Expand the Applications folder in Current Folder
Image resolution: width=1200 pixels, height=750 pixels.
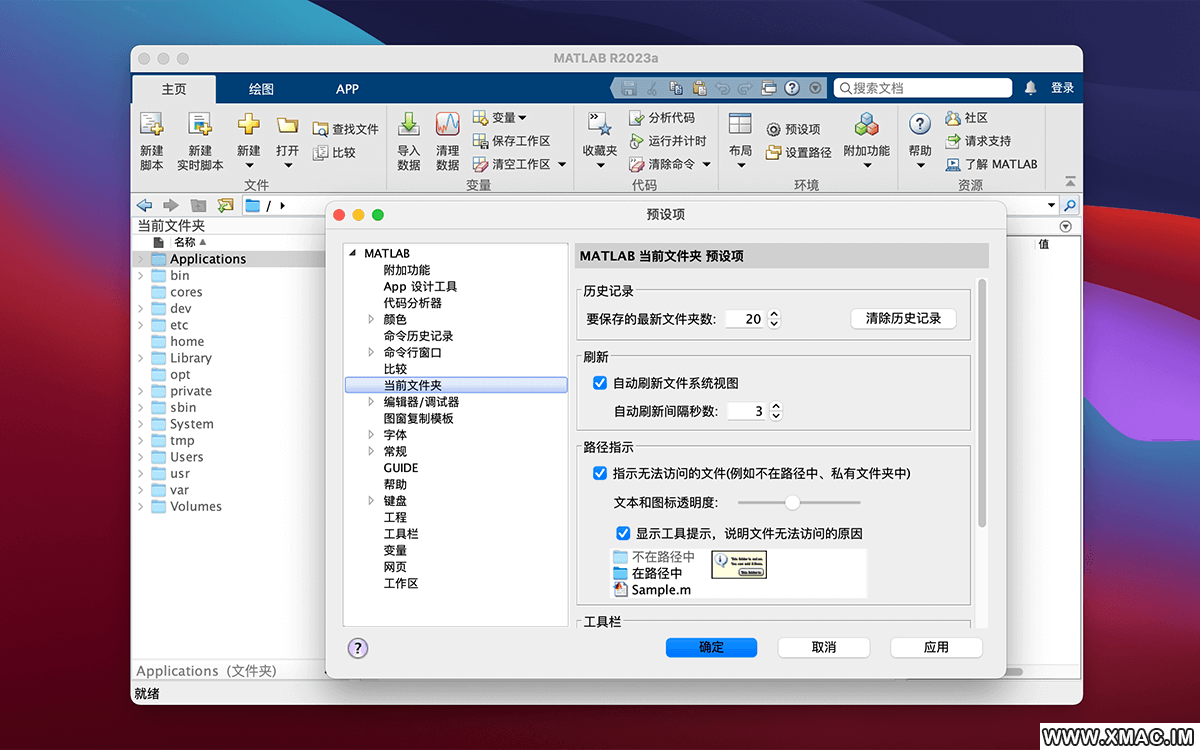point(140,259)
